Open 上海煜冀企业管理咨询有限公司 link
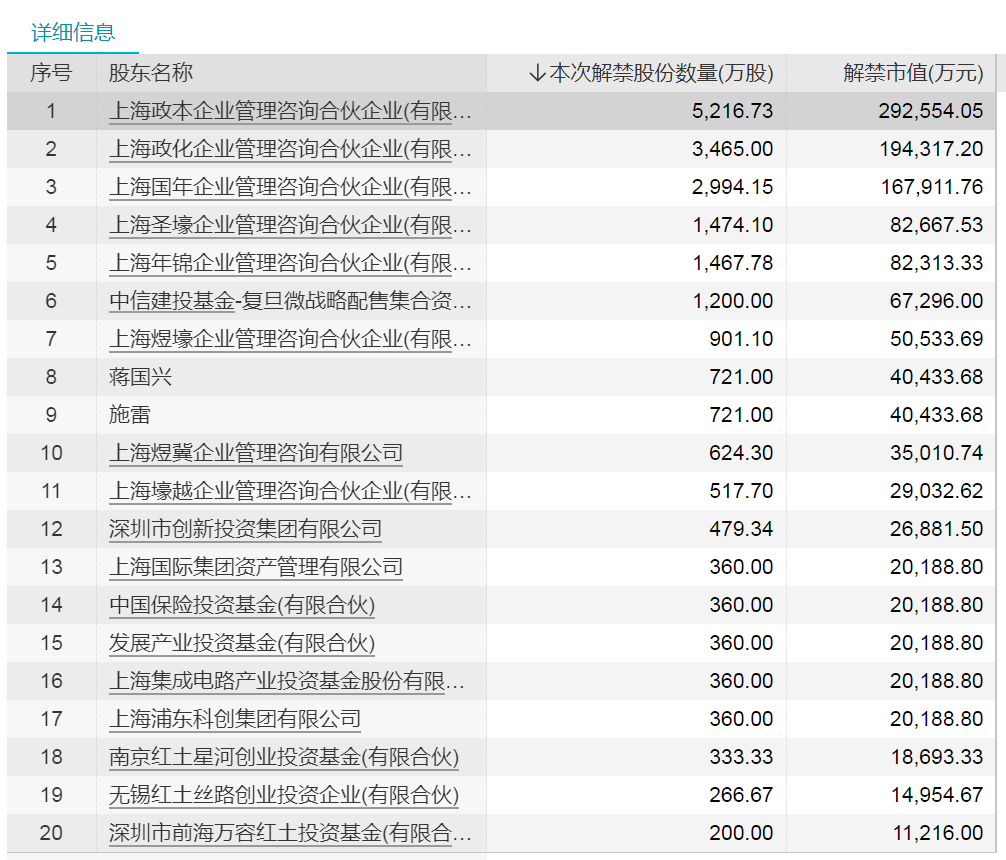Viewport: 1006px width, 860px height. 256,453
